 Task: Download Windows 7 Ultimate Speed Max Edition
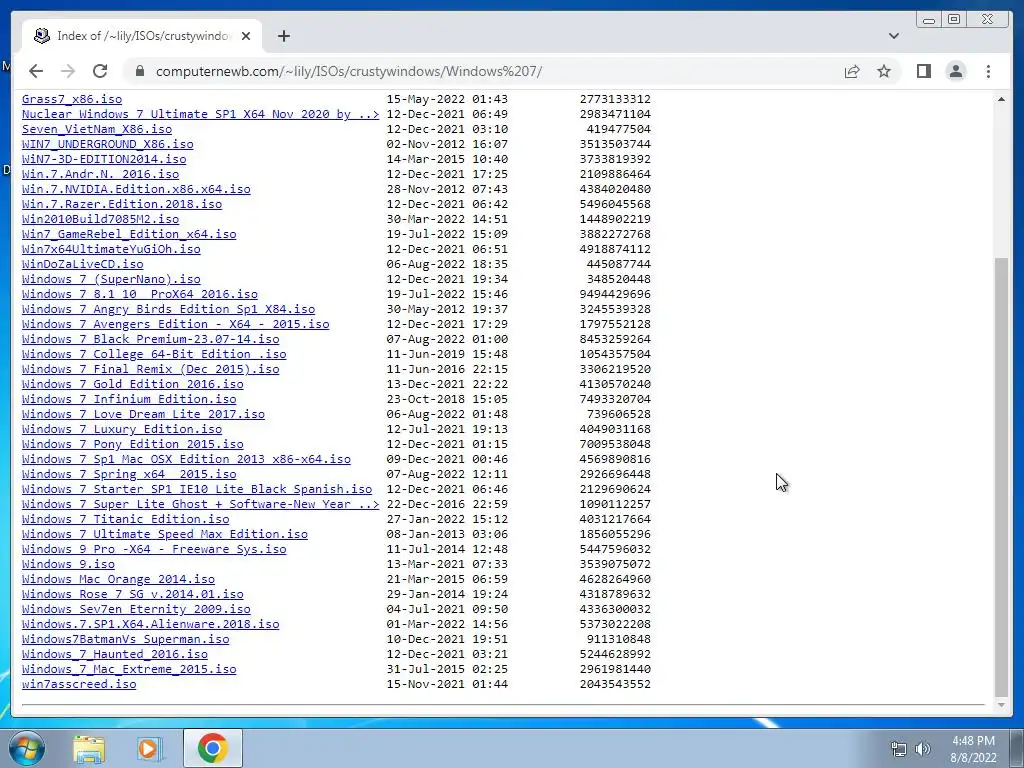click(165, 535)
